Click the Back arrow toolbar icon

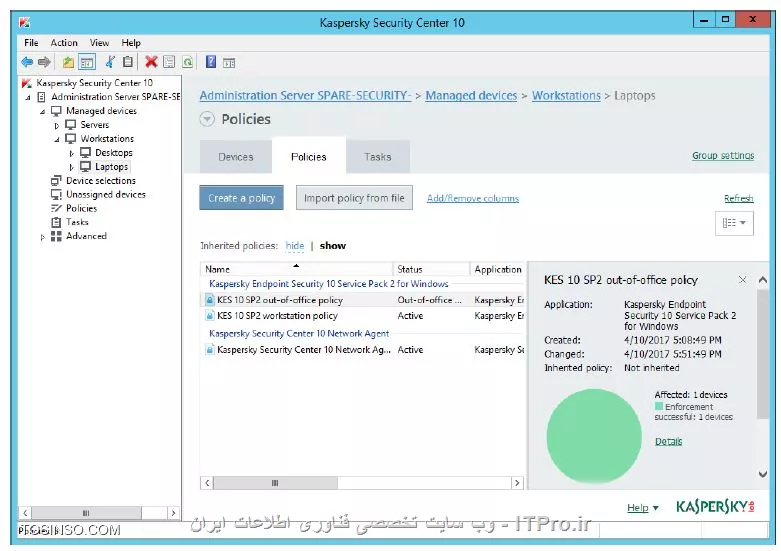(x=27, y=62)
